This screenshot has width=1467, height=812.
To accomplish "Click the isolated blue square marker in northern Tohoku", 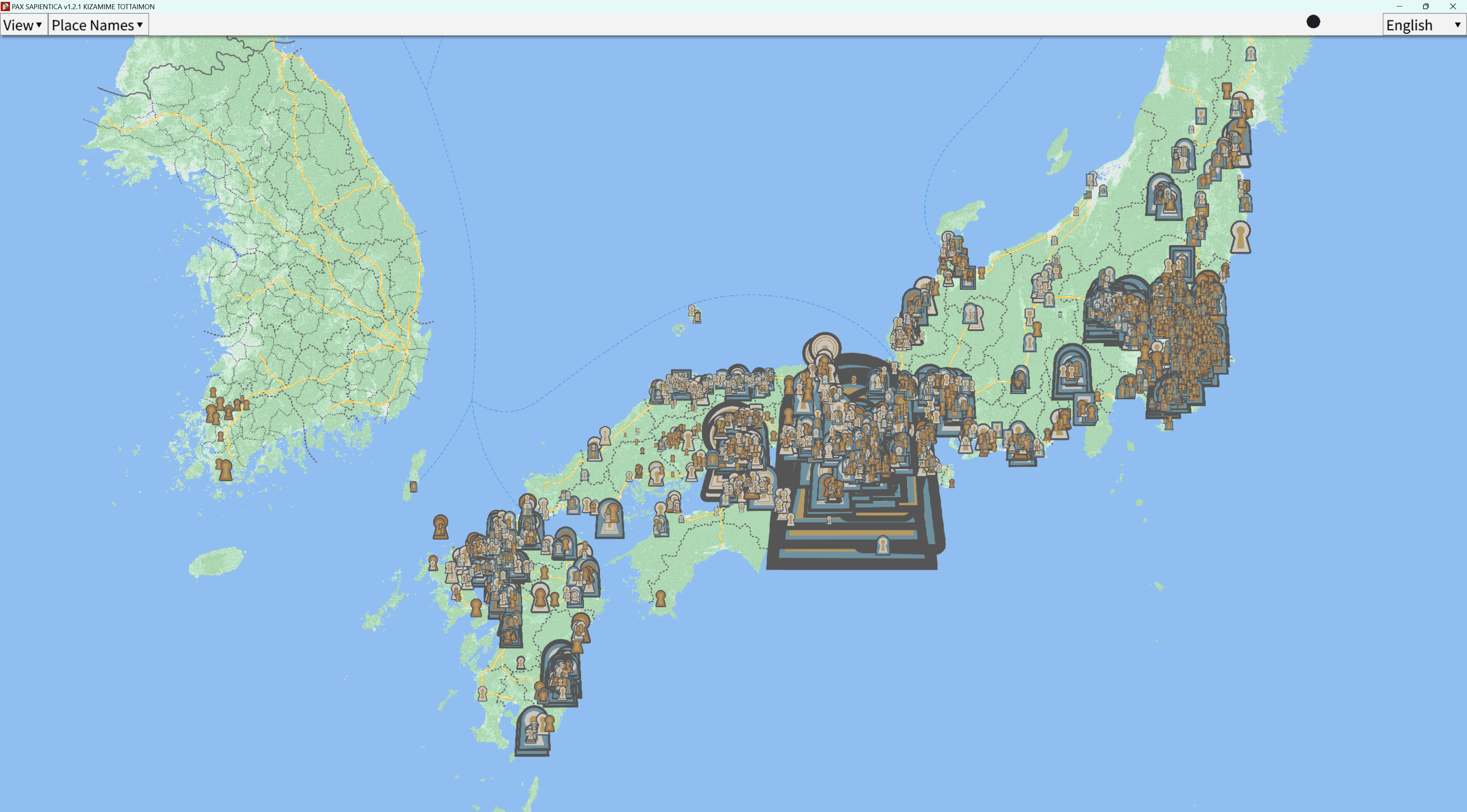I will [1200, 116].
